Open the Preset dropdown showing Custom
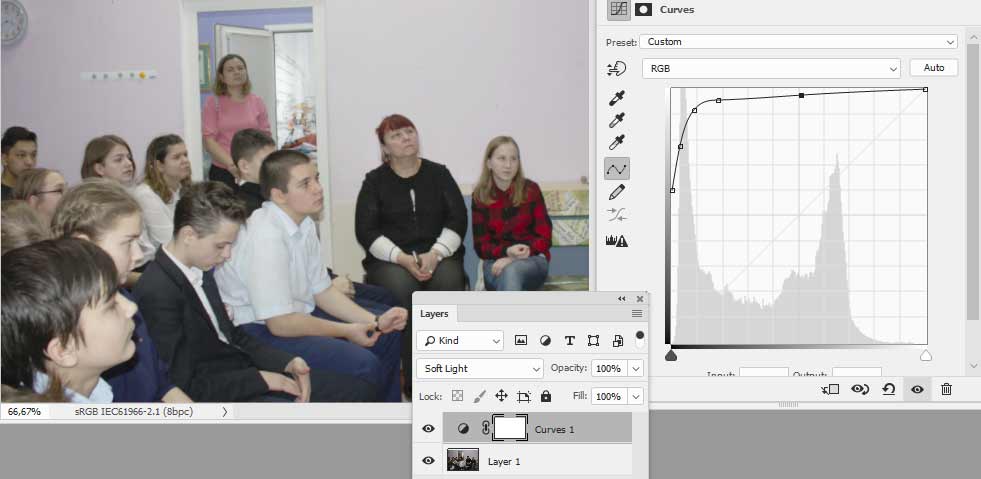981x479 pixels. tap(798, 42)
